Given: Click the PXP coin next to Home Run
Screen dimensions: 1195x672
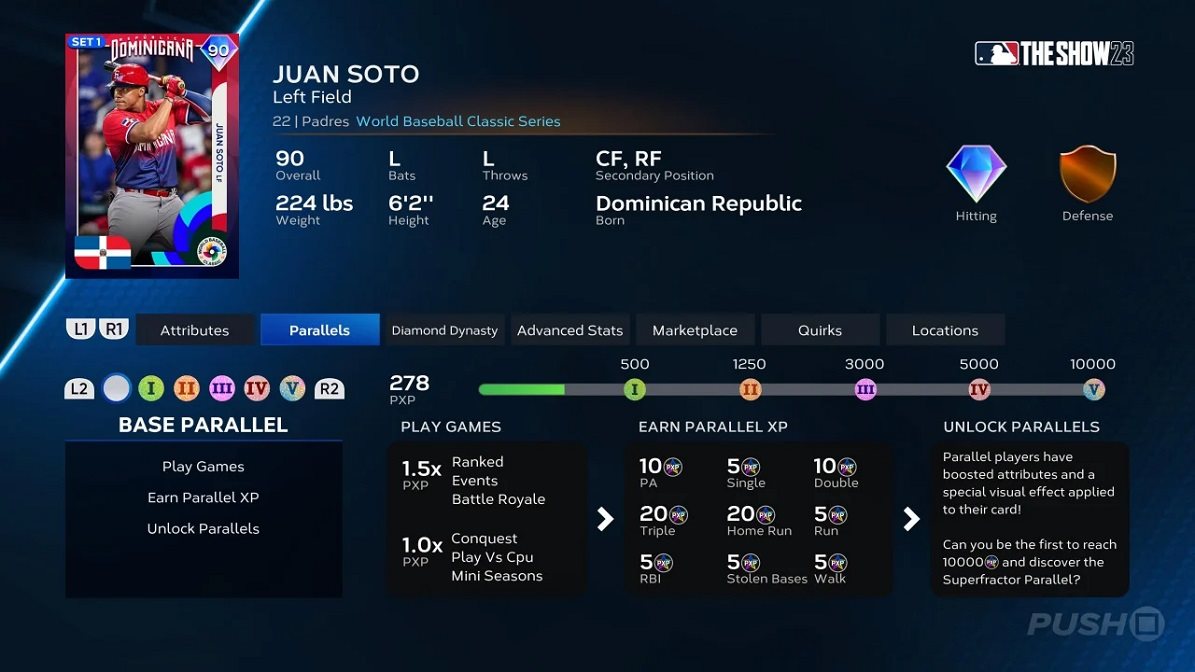Looking at the screenshot, I should [x=766, y=515].
